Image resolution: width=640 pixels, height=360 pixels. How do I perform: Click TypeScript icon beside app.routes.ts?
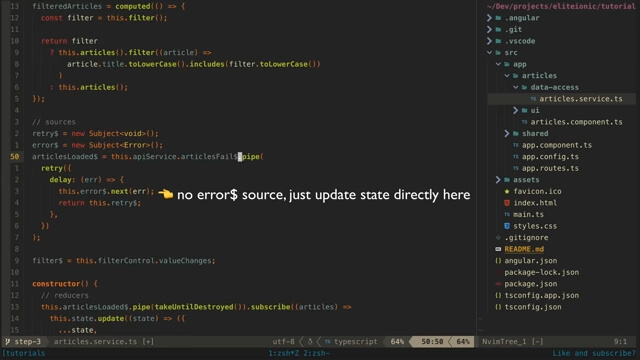[x=516, y=168]
